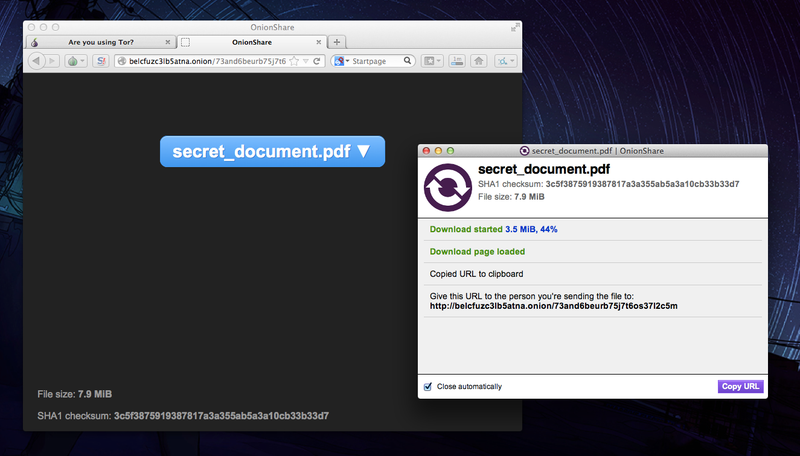
Task: Switch to the 'Are you using Tor?' tab
Action: [101, 42]
